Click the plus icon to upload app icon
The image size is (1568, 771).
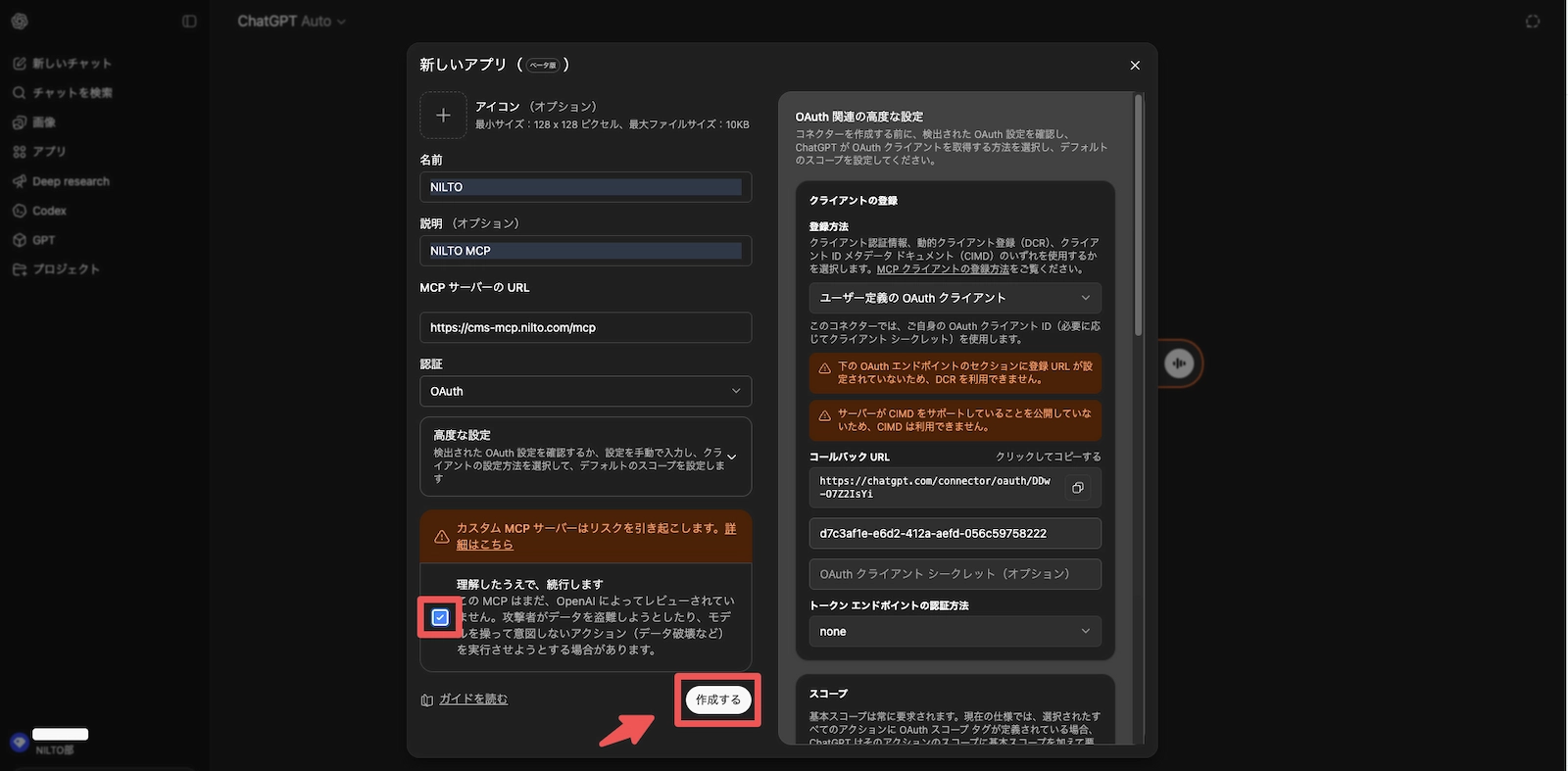443,116
